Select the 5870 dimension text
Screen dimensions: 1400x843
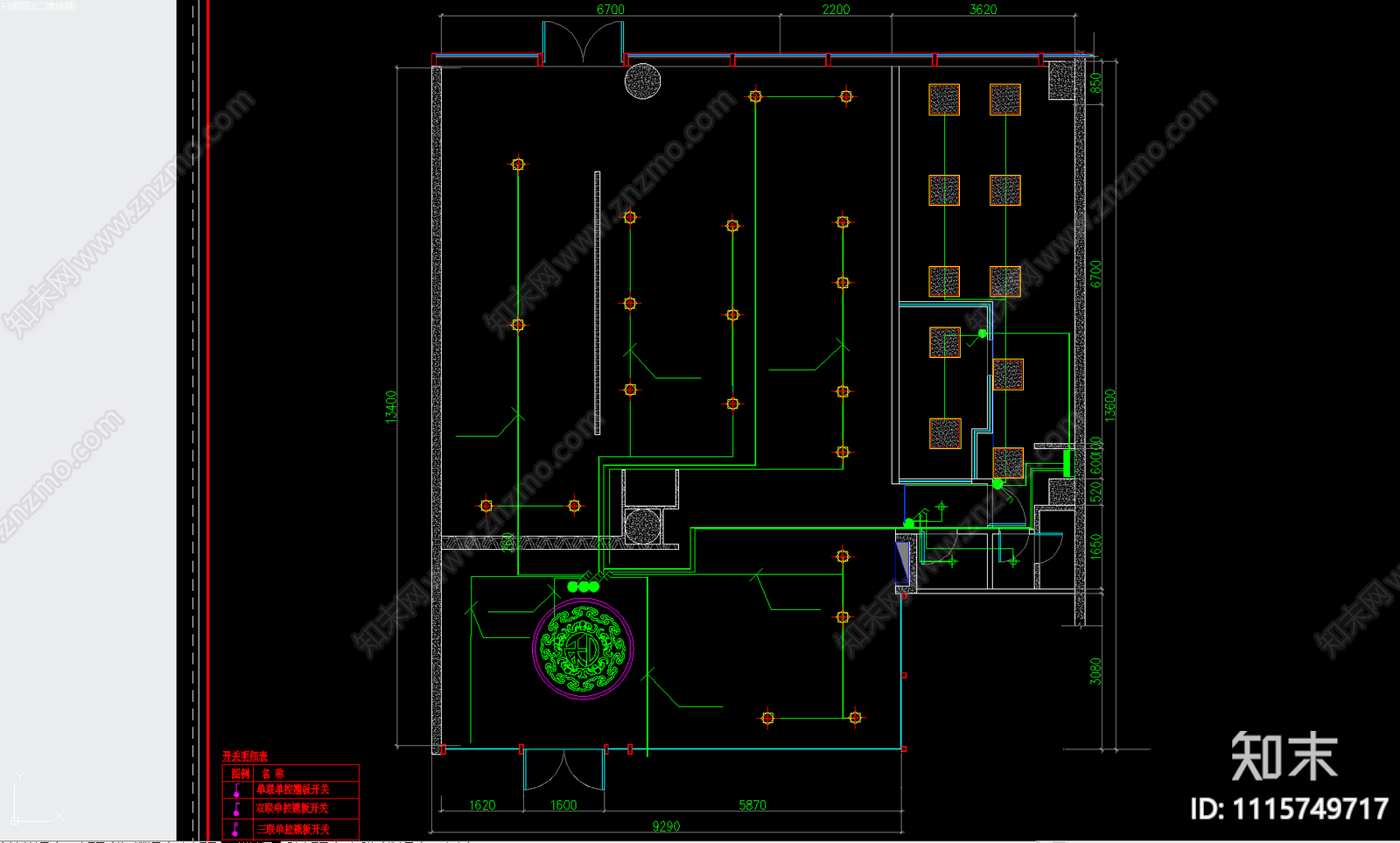(x=752, y=805)
